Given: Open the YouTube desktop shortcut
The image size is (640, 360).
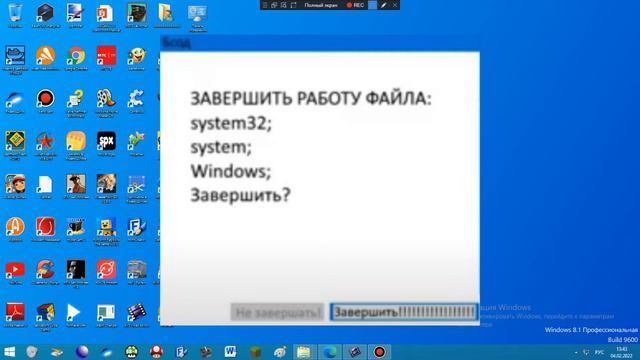Looking at the screenshot, I should coord(15,270).
